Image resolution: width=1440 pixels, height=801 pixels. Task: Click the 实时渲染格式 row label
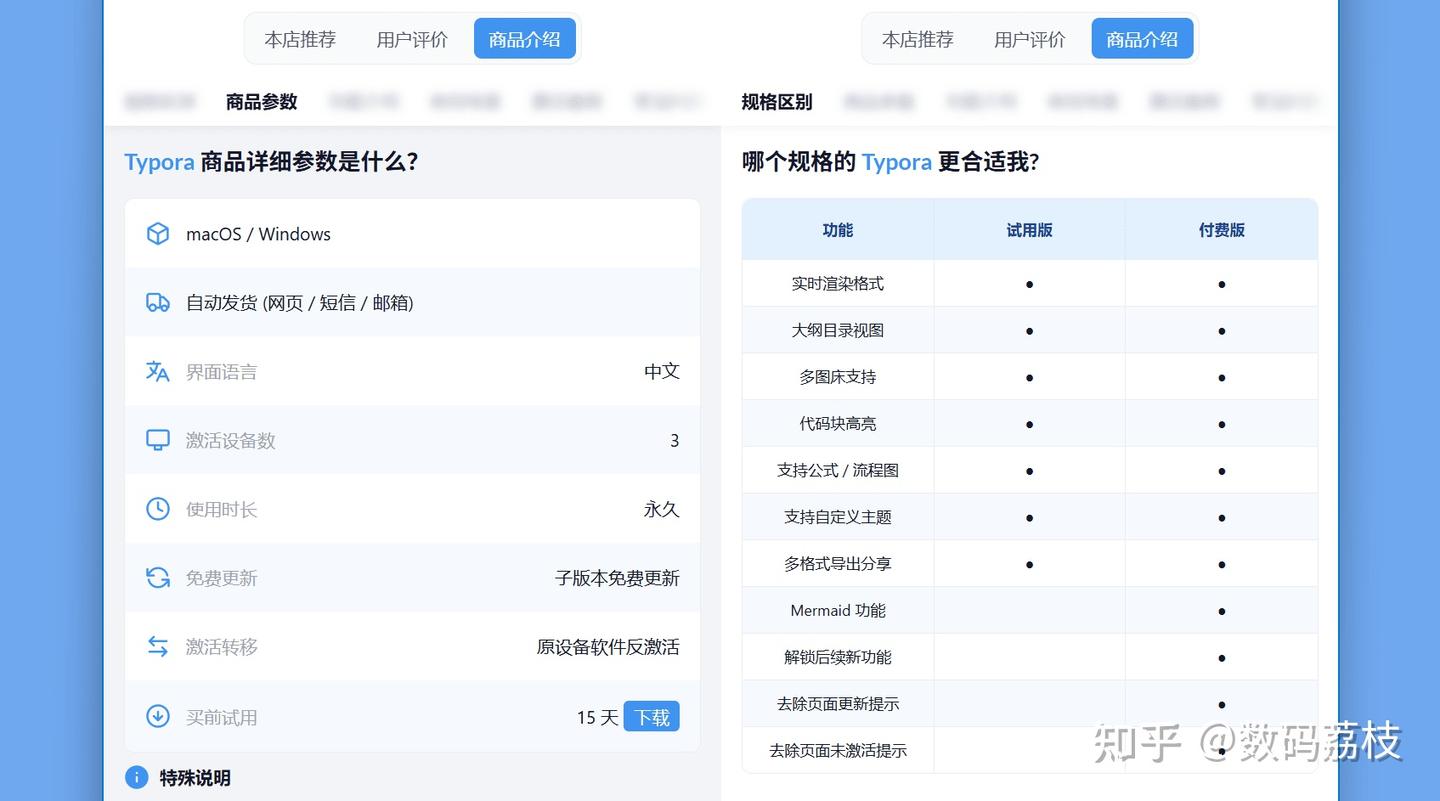[x=838, y=284]
